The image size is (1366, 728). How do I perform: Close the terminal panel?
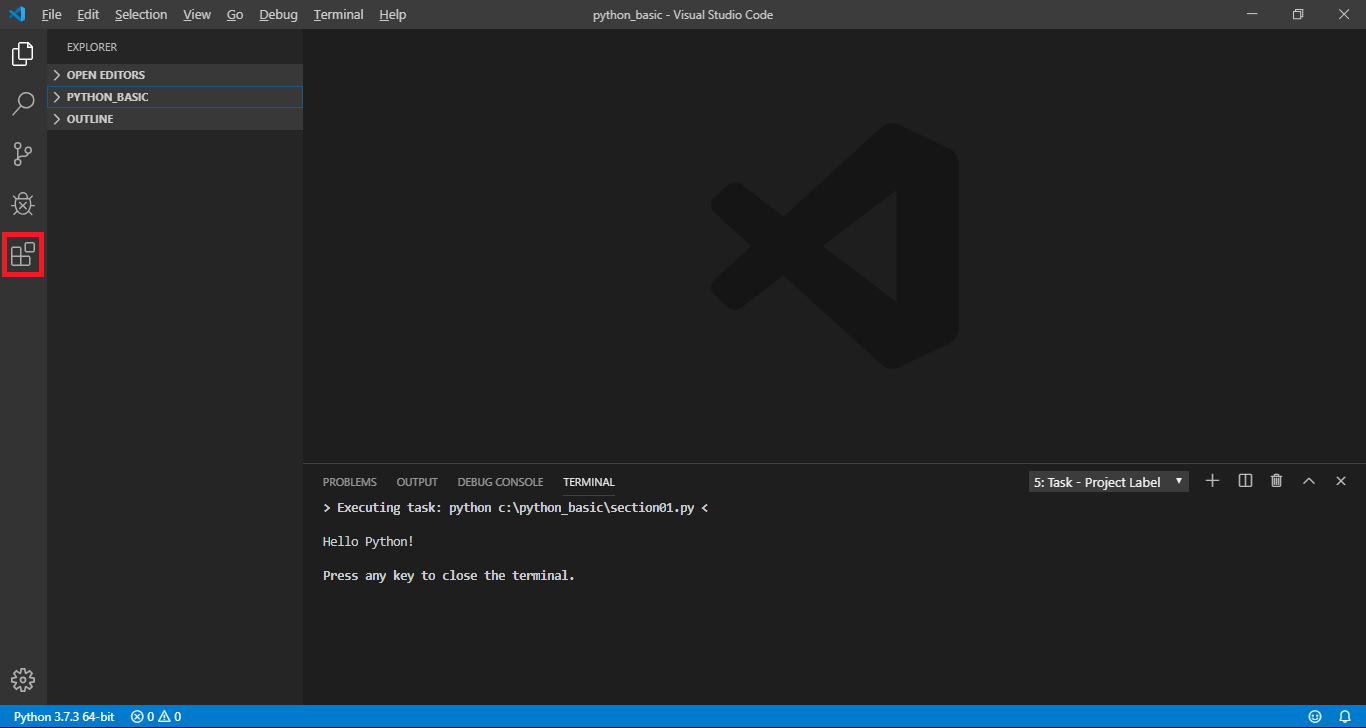(x=1341, y=481)
